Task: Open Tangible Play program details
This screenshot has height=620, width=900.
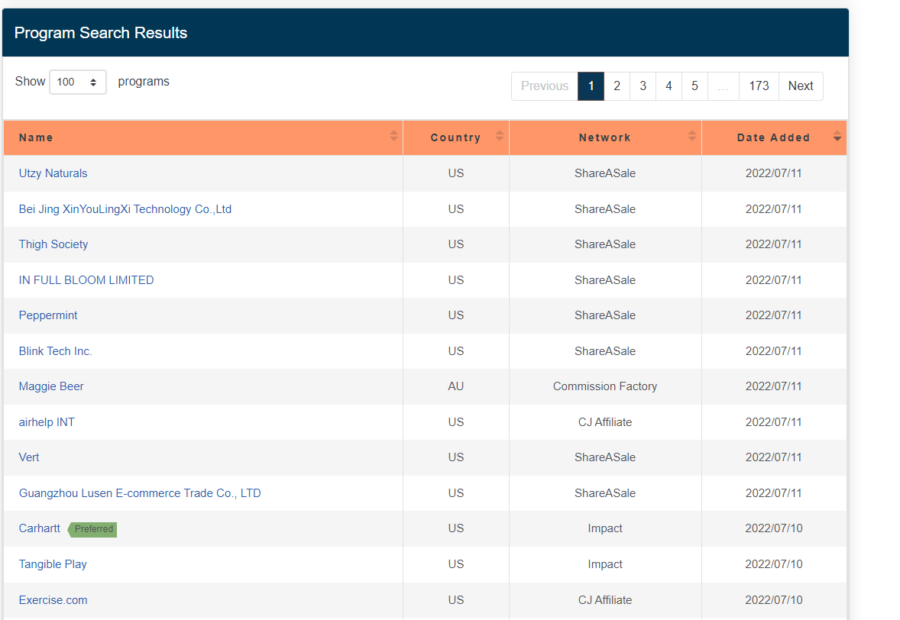Action: pyautogui.click(x=53, y=564)
